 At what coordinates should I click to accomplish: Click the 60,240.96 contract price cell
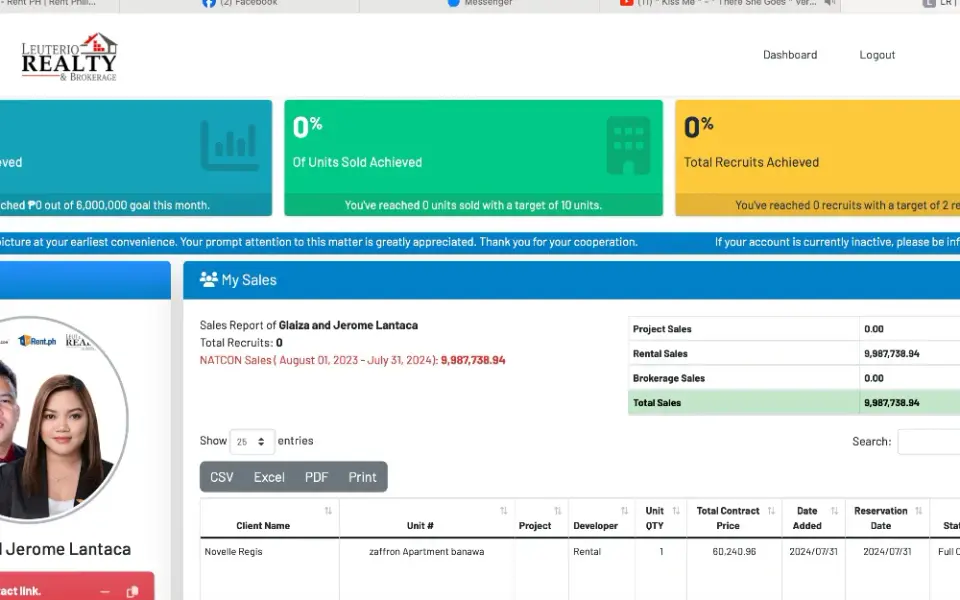[x=734, y=552]
